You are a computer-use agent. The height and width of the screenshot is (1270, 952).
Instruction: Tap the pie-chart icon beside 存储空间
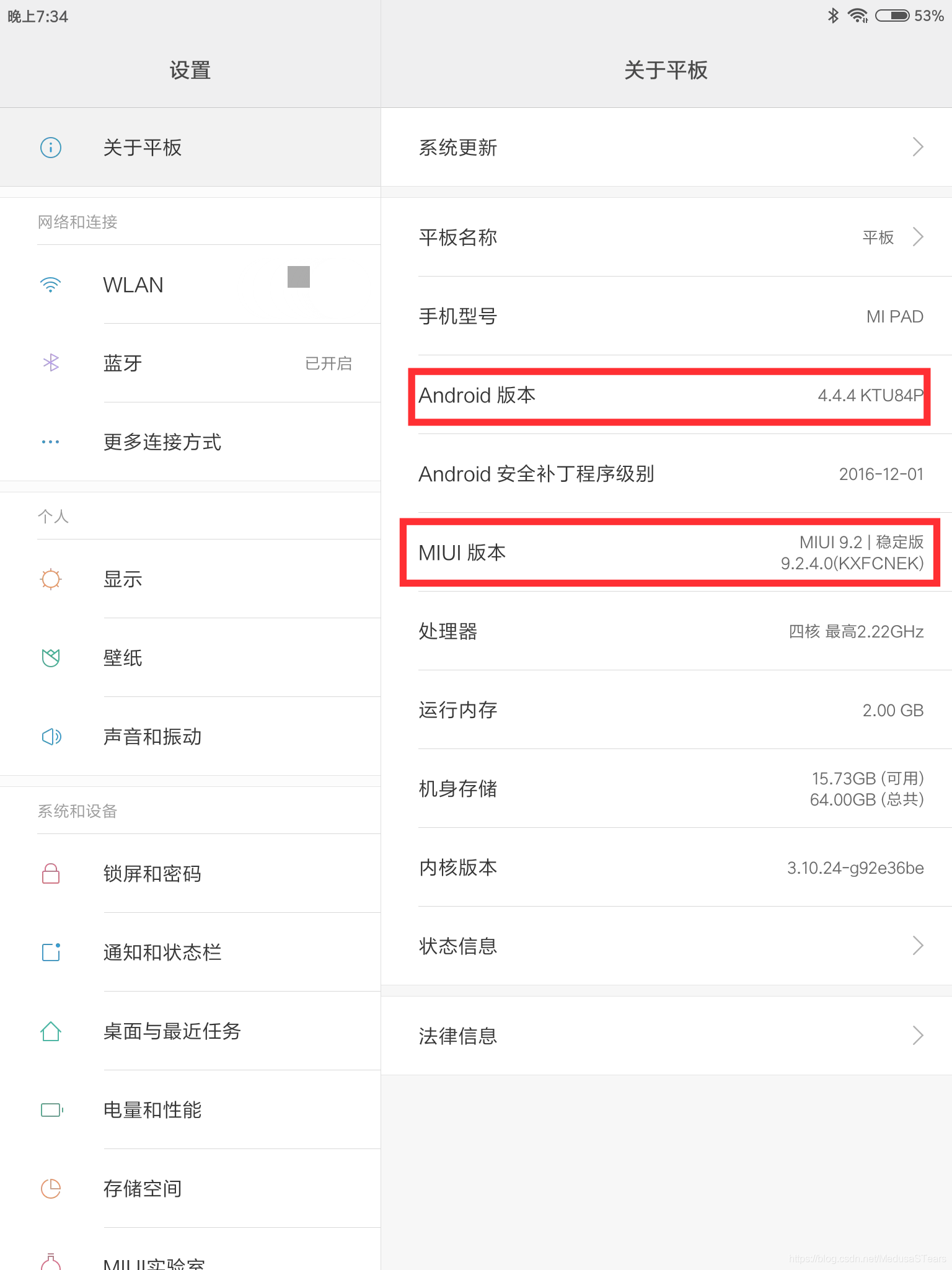[51, 1188]
